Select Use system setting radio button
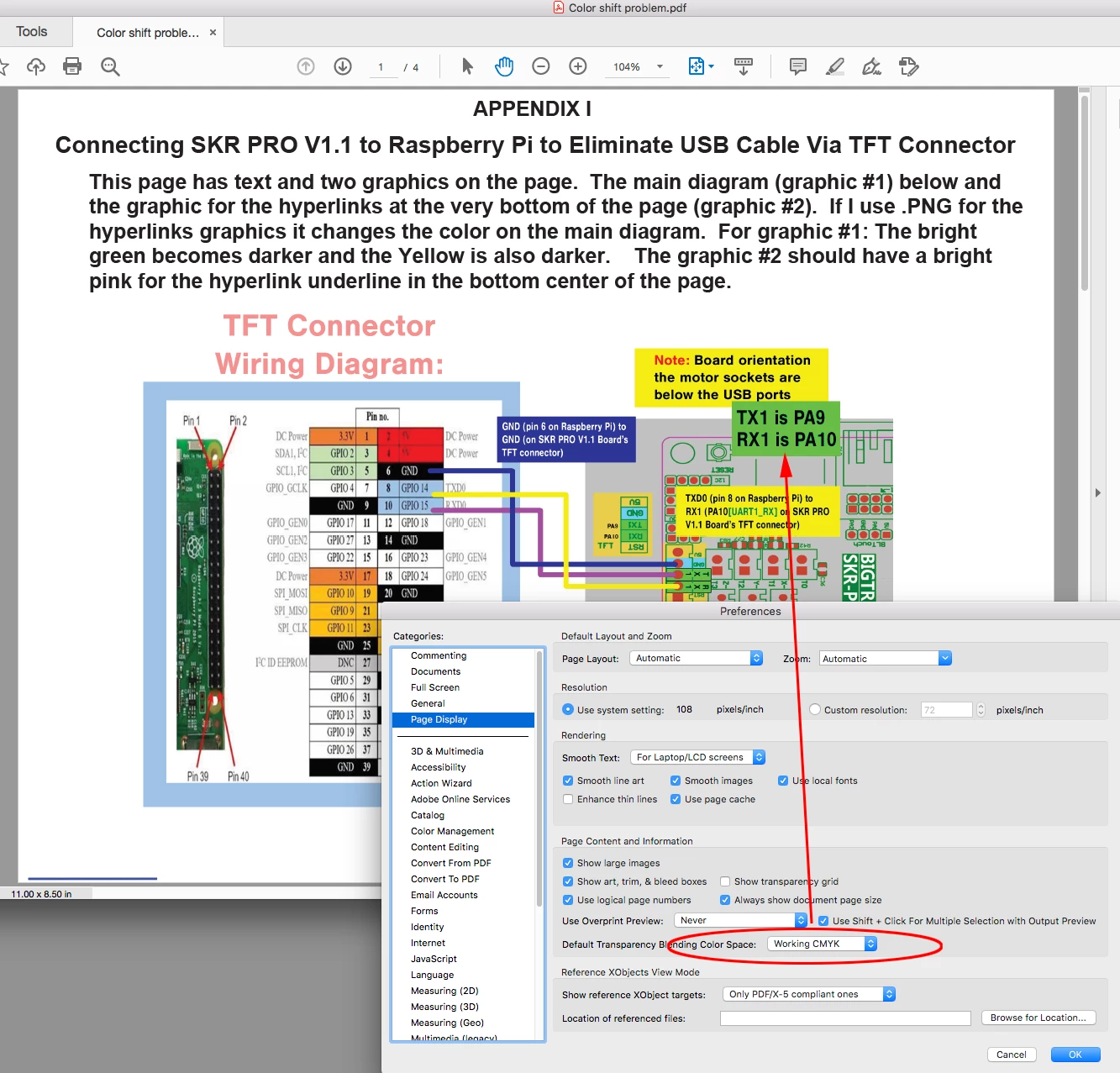The height and width of the screenshot is (1073, 1120). [x=568, y=710]
